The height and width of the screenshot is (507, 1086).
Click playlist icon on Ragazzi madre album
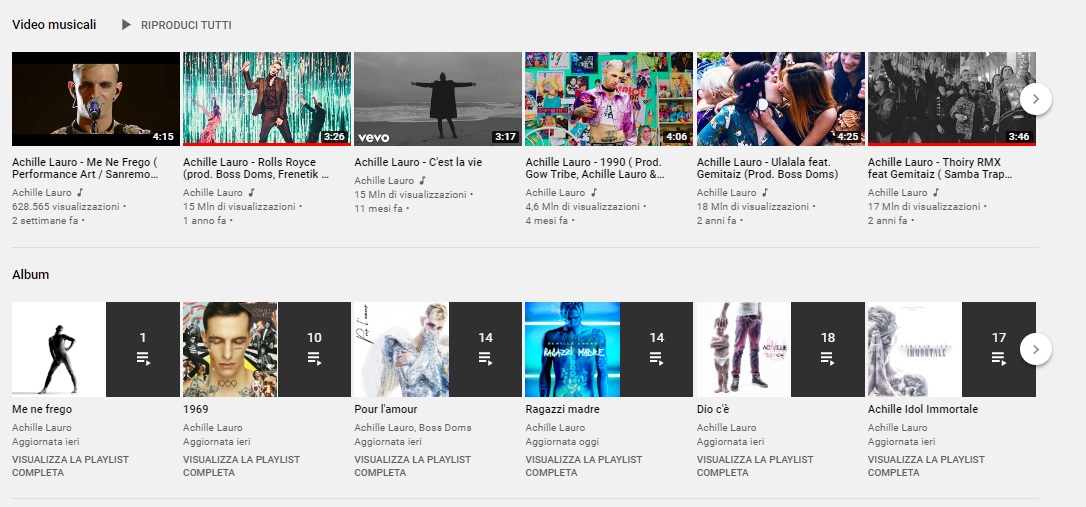click(x=657, y=358)
